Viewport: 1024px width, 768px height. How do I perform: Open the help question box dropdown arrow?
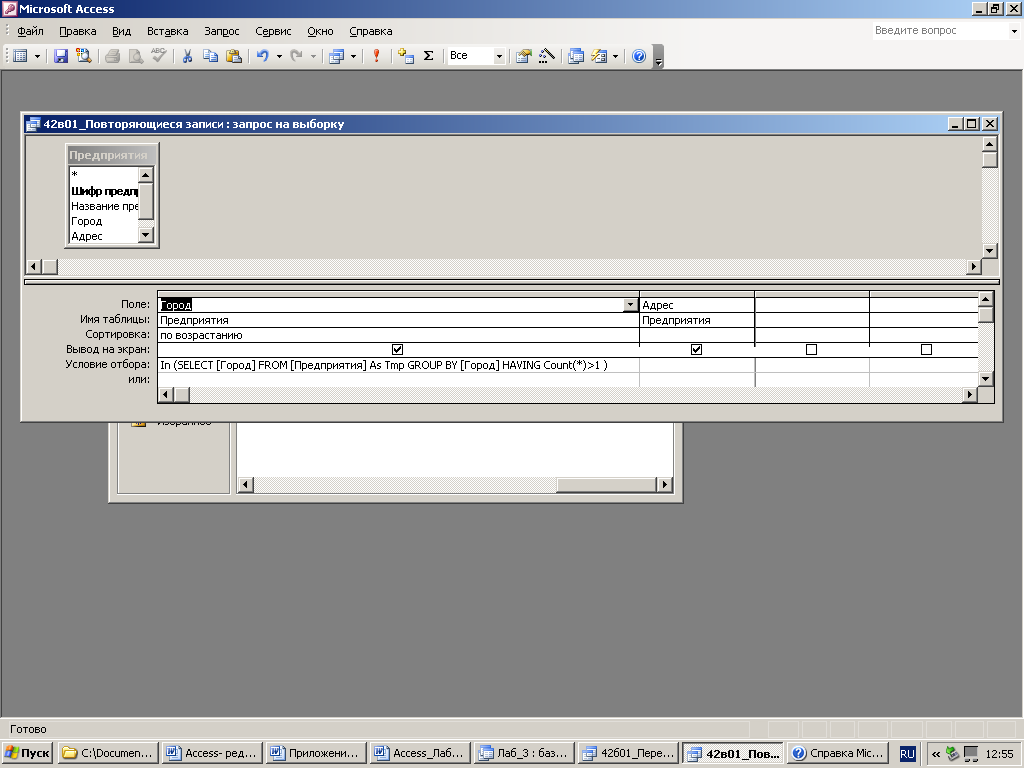coord(1014,31)
